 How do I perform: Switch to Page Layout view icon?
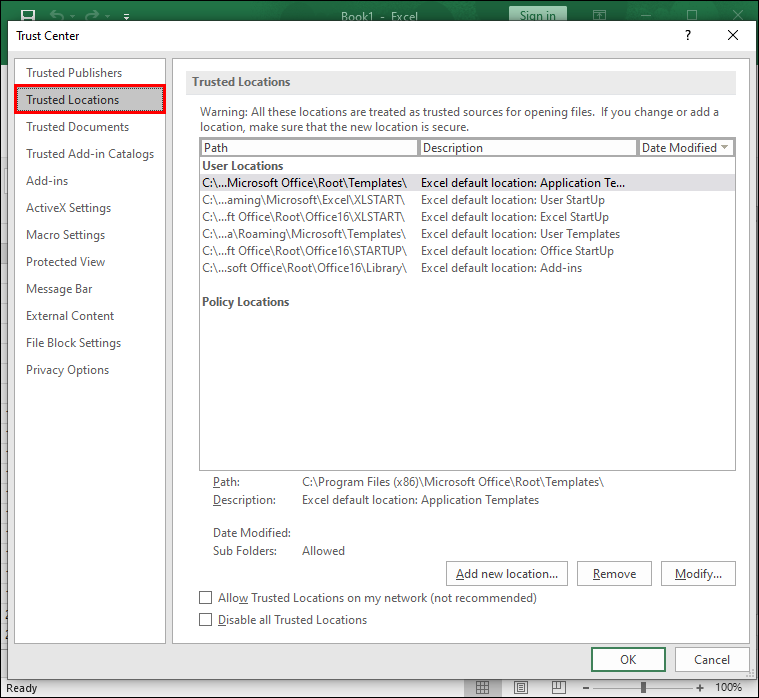click(521, 687)
